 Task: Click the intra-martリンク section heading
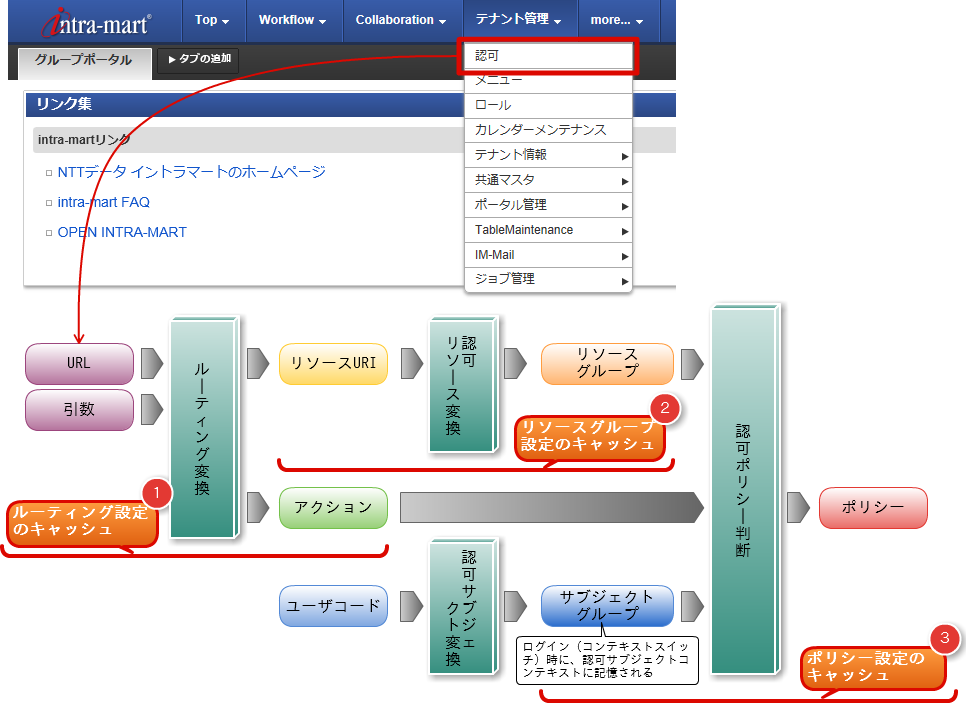click(x=354, y=140)
